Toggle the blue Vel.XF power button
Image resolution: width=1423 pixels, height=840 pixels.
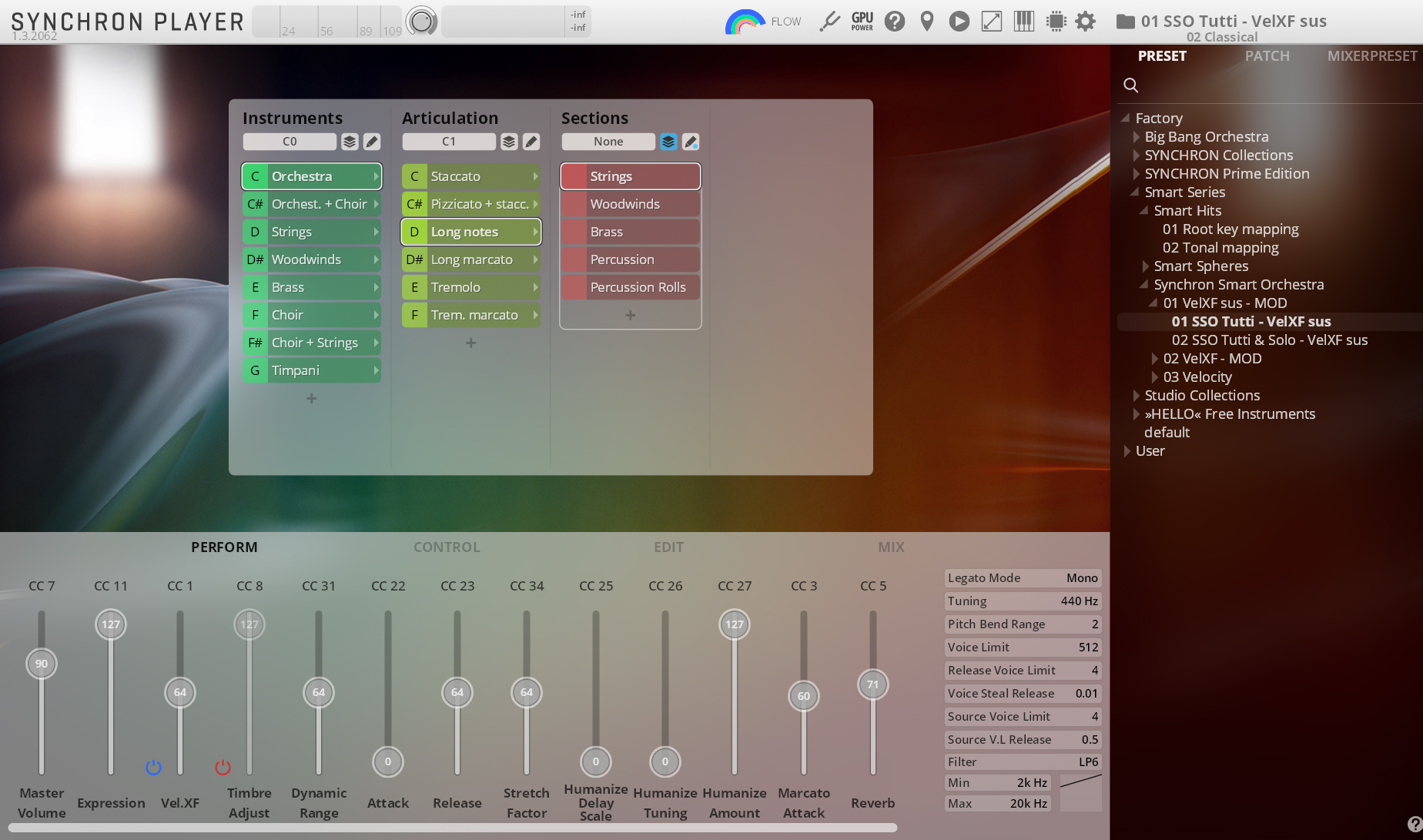153,768
